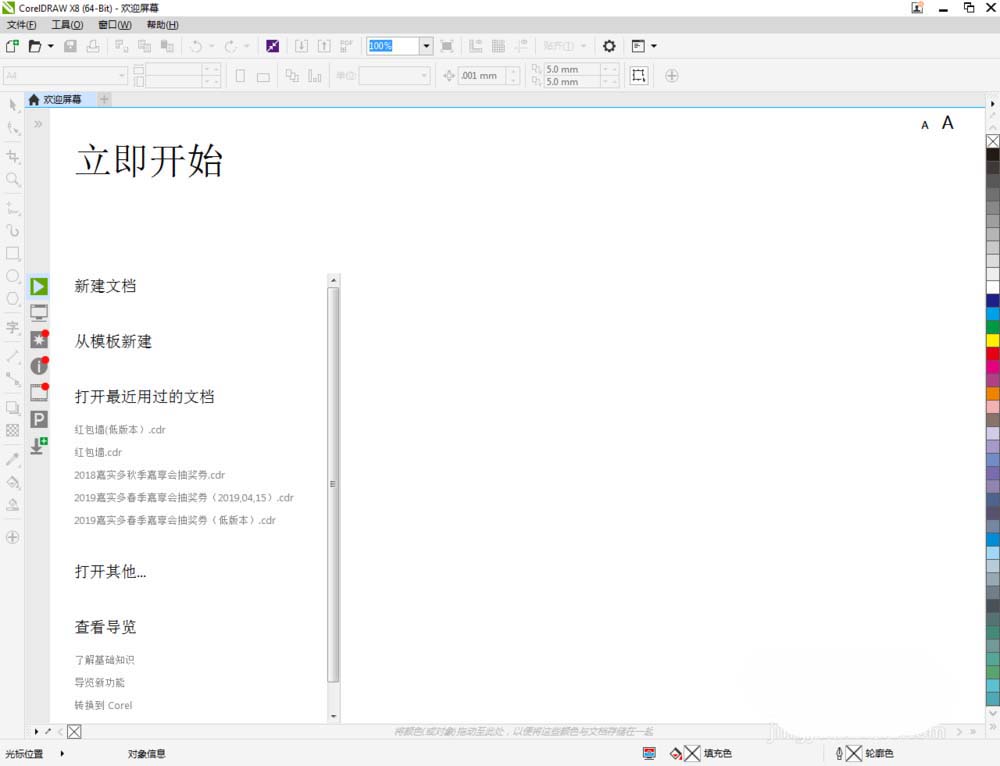
Task: Expand the welcome sidebar double chevron
Action: pyautogui.click(x=38, y=124)
